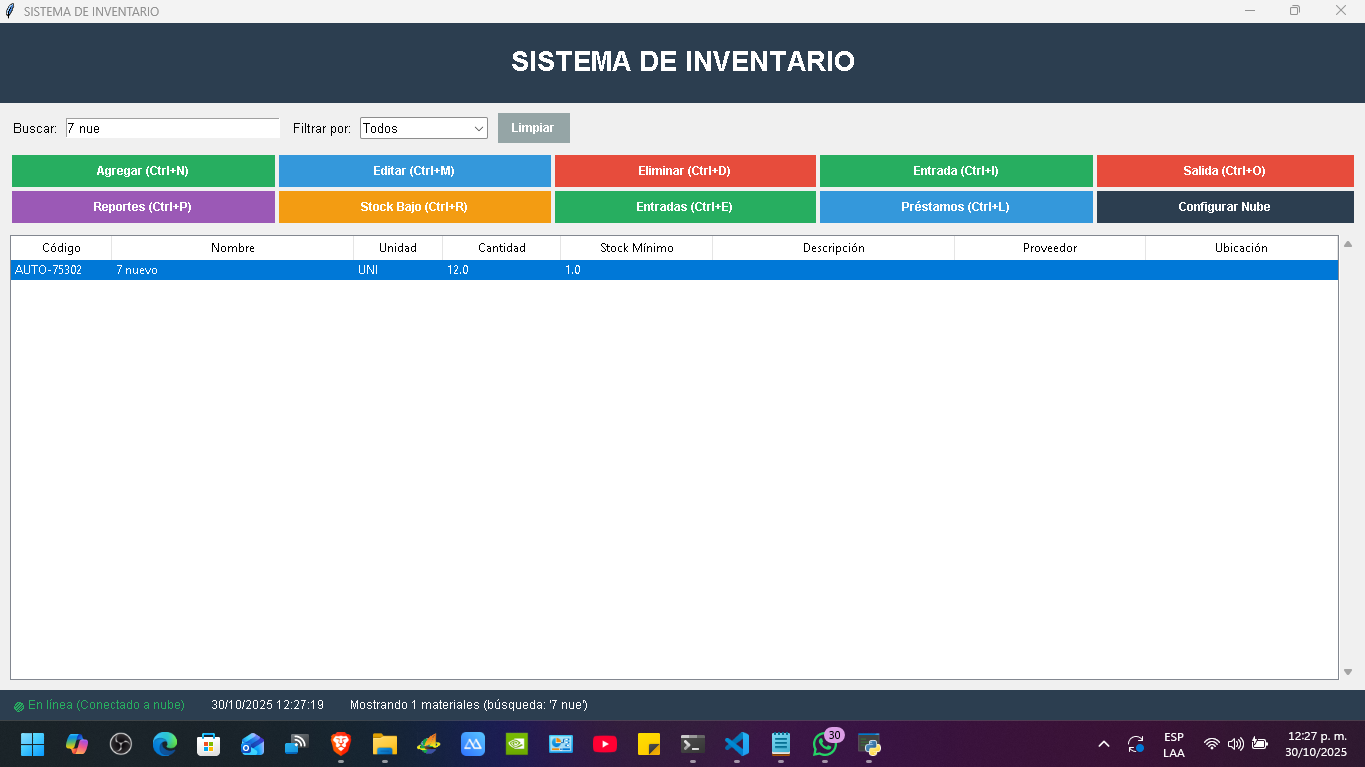Click inside the 'Buscar' search field
Viewport: 1365px width, 767px height.
click(170, 128)
